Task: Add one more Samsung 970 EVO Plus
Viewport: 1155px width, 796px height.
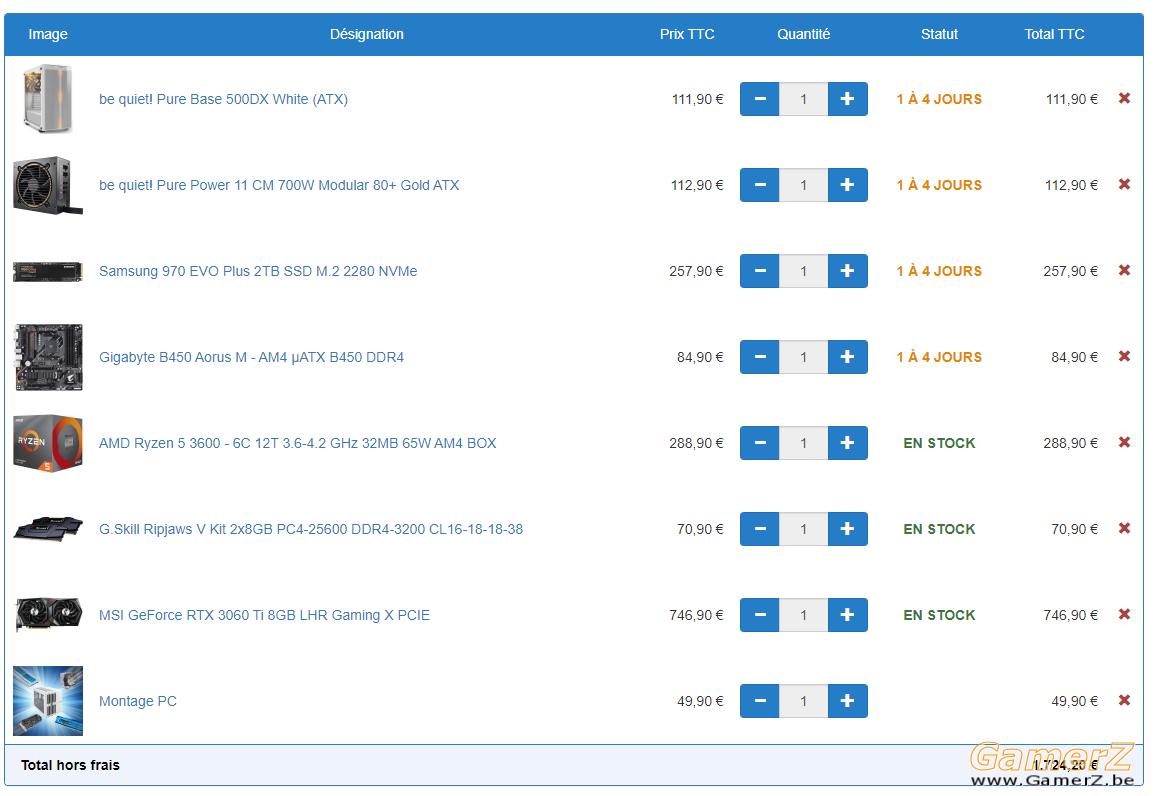Action: click(x=848, y=271)
